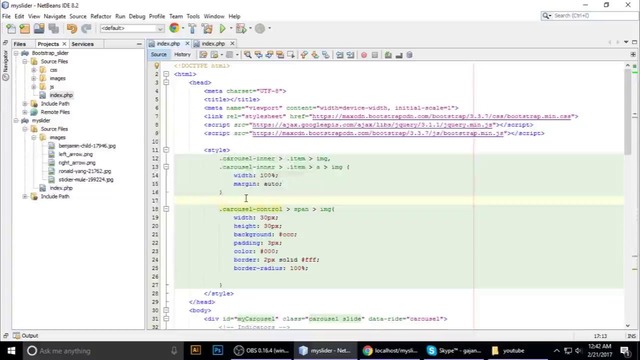Collapse the myslider project node

[16, 120]
